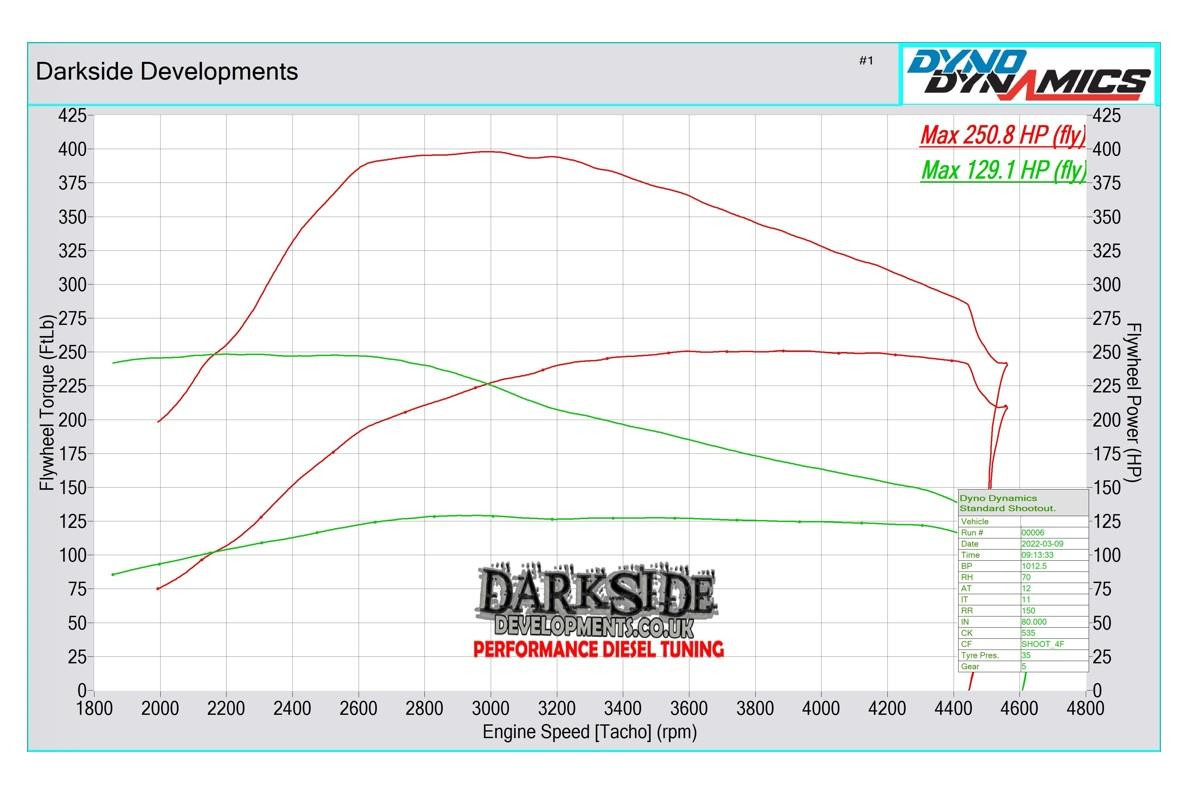Click the 3000 rpm axis label
The image size is (1200, 812).
click(490, 708)
